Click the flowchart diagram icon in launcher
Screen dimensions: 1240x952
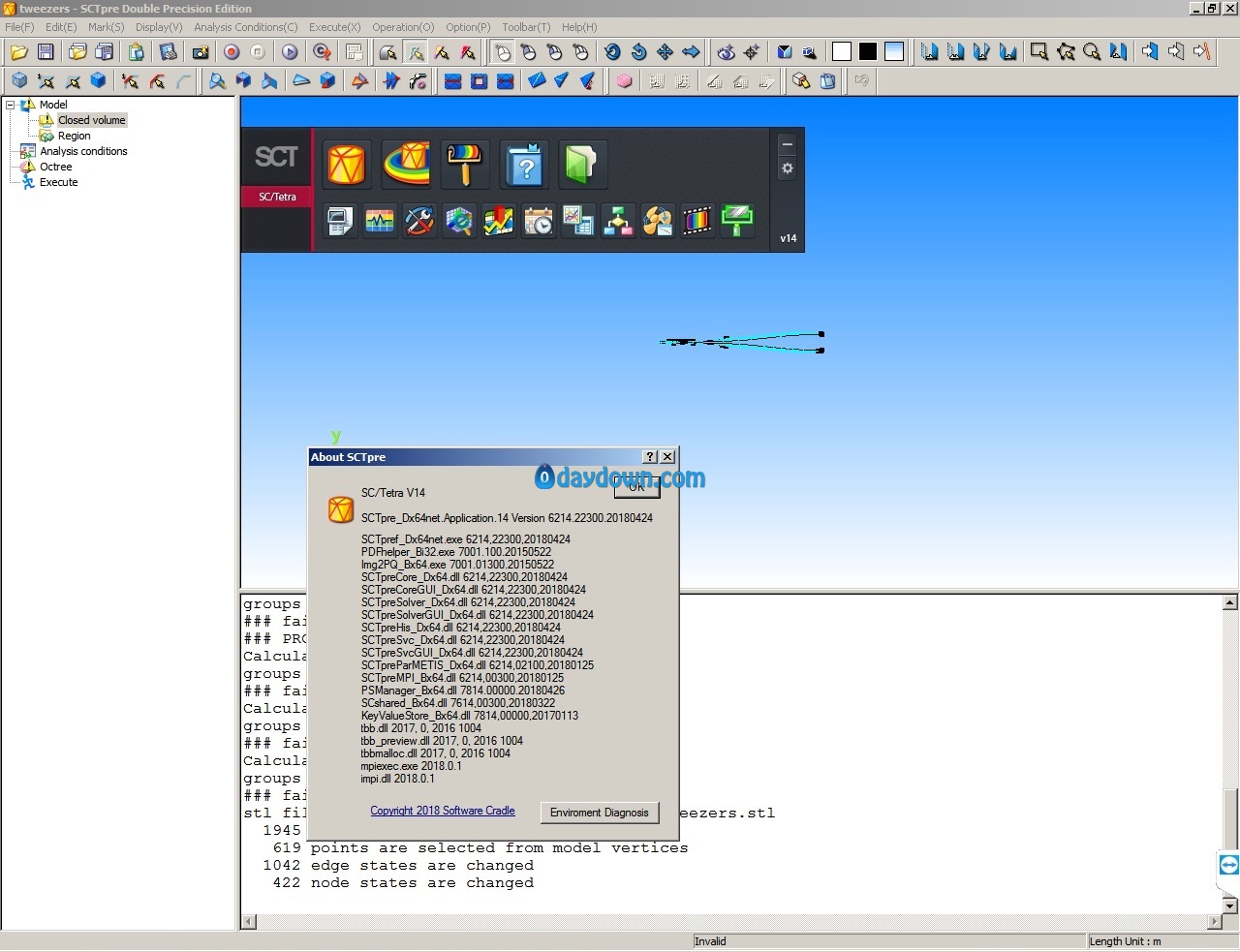pyautogui.click(x=618, y=221)
